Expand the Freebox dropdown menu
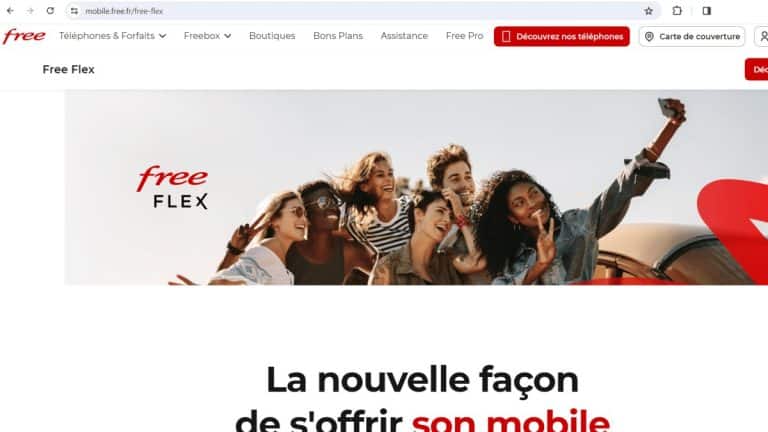The width and height of the screenshot is (768, 432). pos(207,36)
